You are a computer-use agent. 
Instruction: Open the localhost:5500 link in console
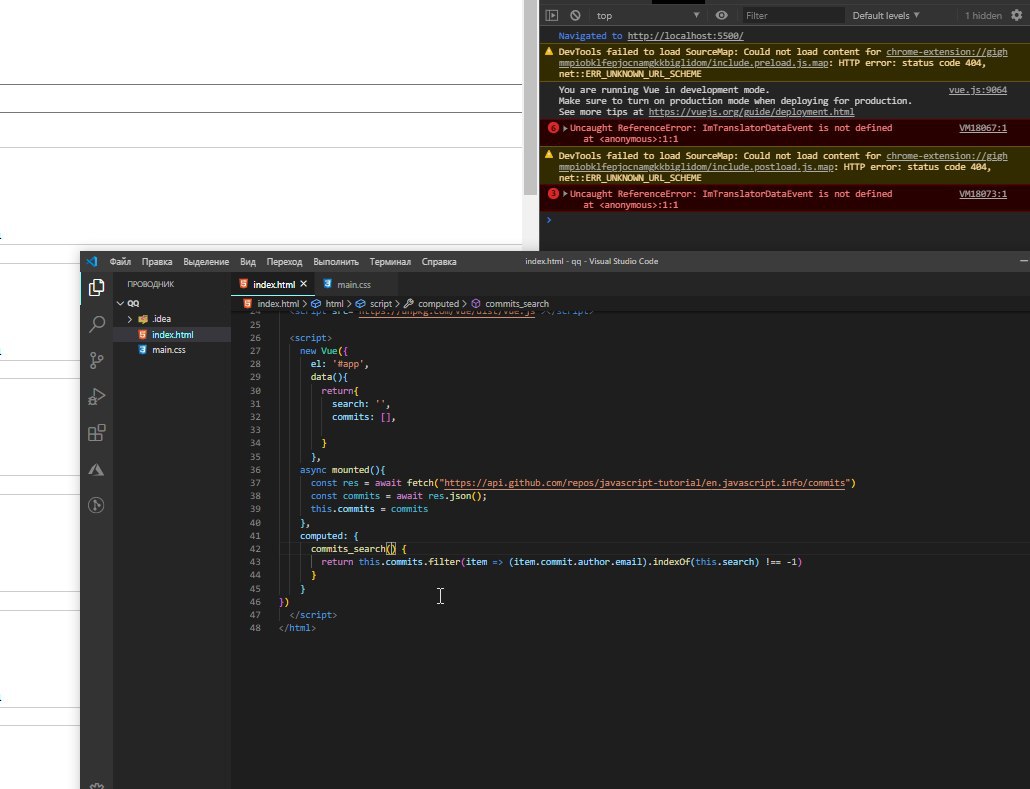pyautogui.click(x=685, y=36)
